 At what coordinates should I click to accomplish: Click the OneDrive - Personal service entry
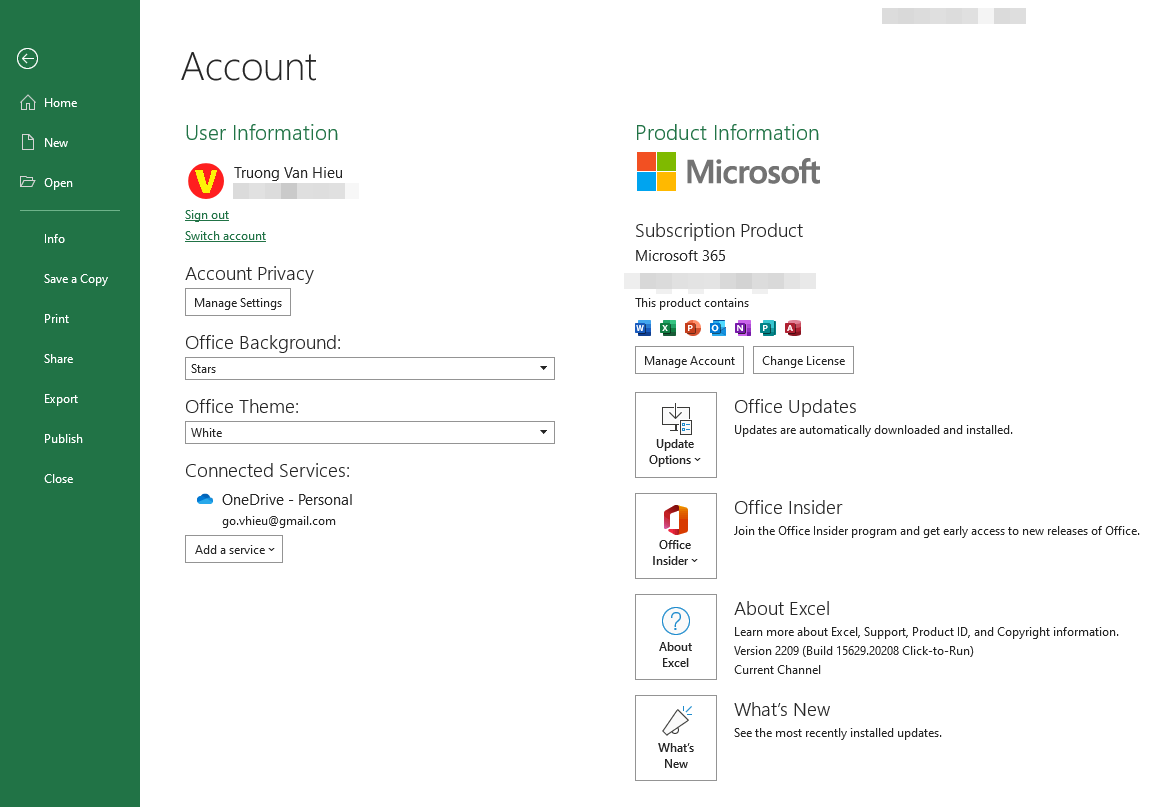click(287, 499)
